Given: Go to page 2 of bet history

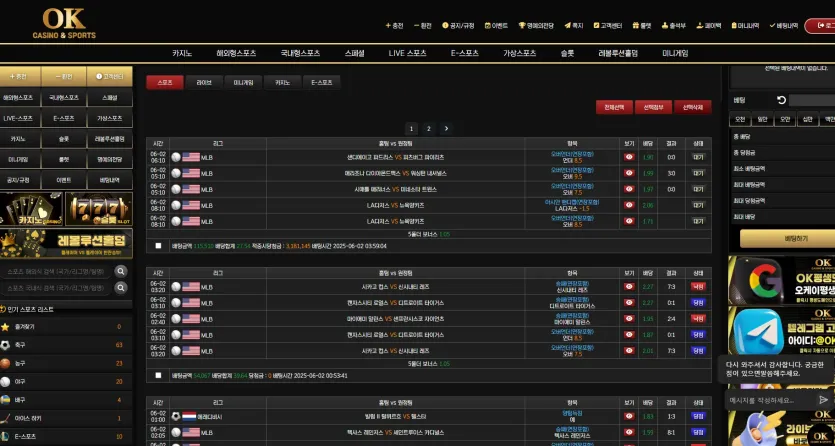Looking at the screenshot, I should pyautogui.click(x=429, y=128).
